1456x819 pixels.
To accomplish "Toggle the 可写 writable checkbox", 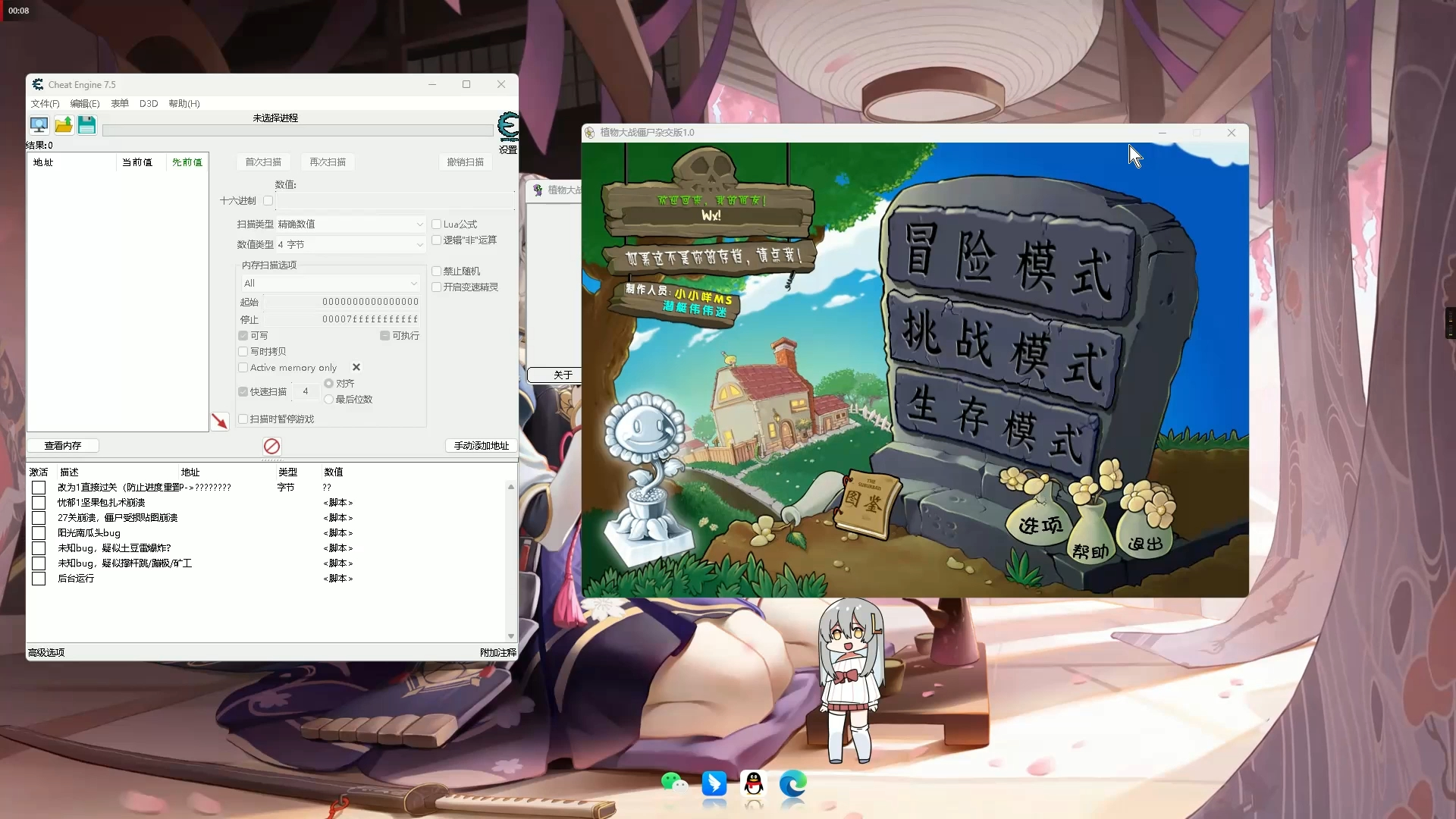I will tap(243, 336).
